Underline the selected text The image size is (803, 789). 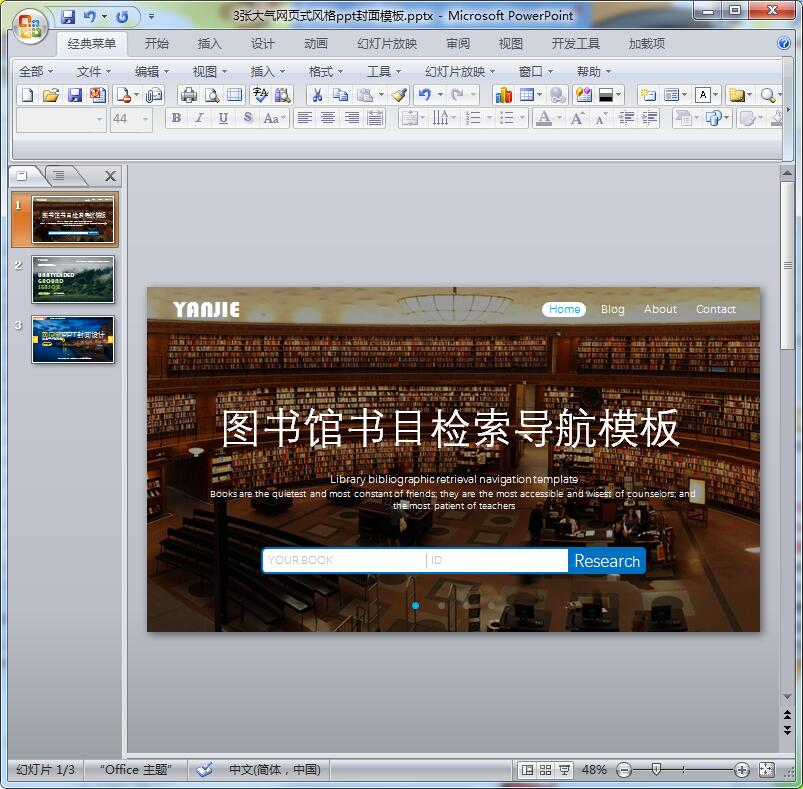[223, 118]
